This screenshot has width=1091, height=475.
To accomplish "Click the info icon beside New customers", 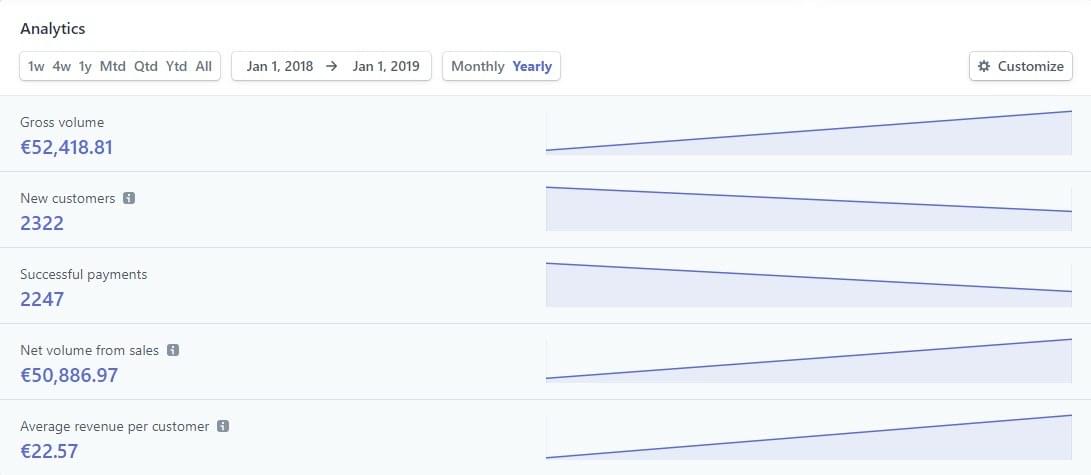I will tap(129, 198).
